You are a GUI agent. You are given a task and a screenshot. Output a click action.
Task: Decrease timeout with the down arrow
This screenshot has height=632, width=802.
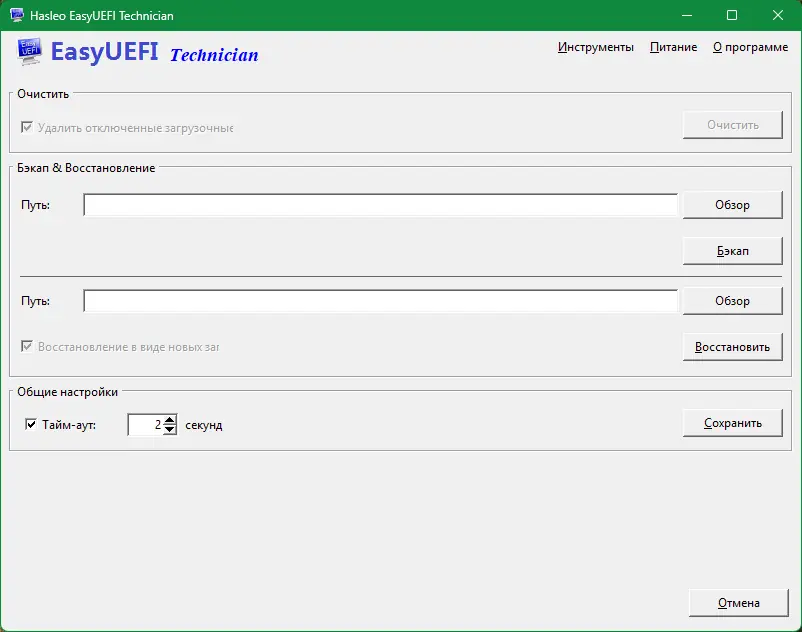170,430
